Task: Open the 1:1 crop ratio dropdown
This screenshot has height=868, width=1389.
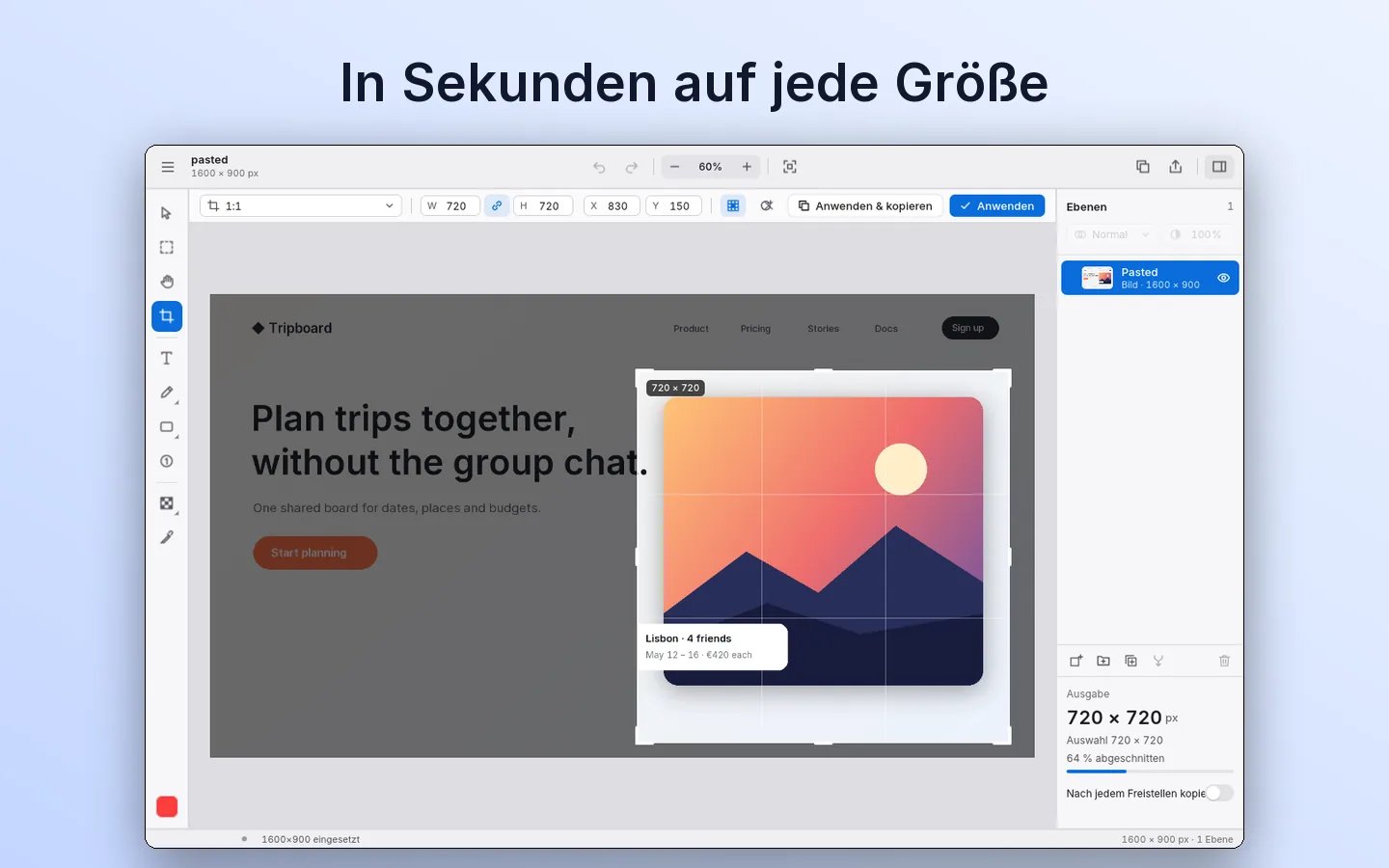Action: [x=301, y=205]
